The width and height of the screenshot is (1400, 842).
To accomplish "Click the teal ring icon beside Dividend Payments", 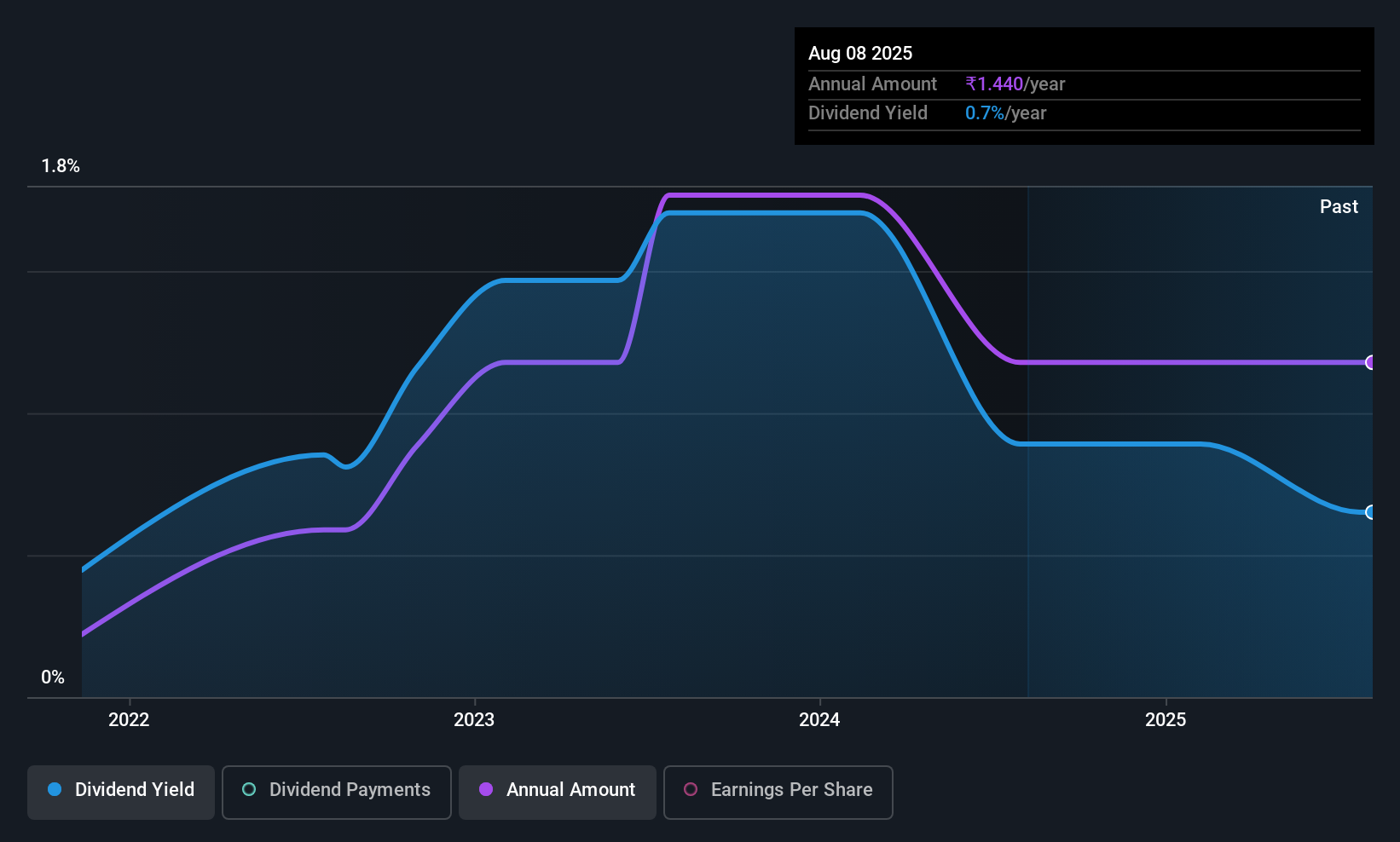I will point(249,790).
